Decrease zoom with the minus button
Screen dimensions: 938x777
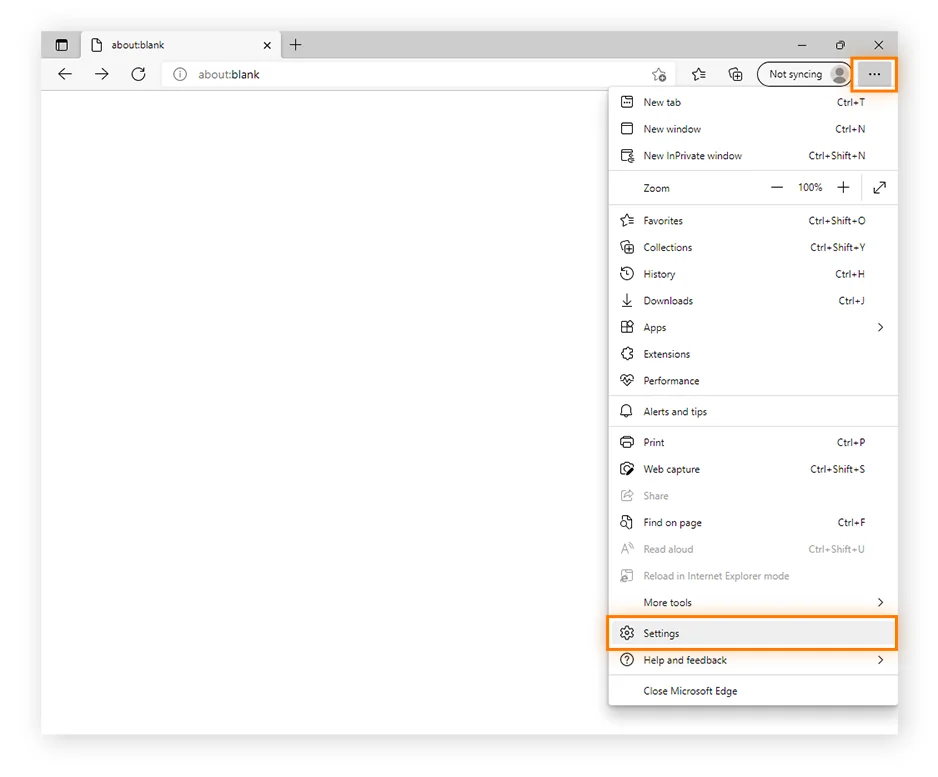tap(776, 188)
